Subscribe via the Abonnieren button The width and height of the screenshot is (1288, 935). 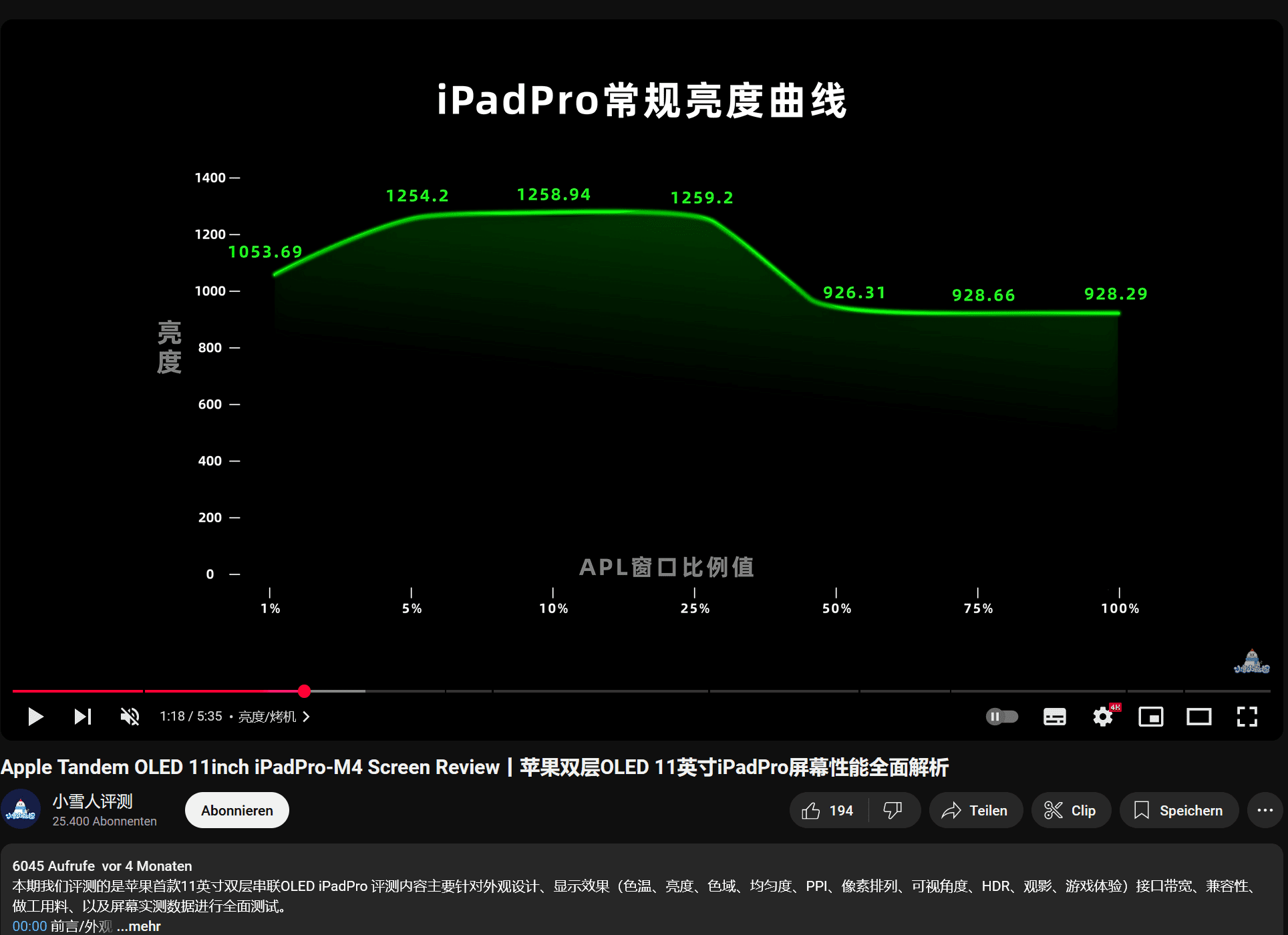point(237,810)
